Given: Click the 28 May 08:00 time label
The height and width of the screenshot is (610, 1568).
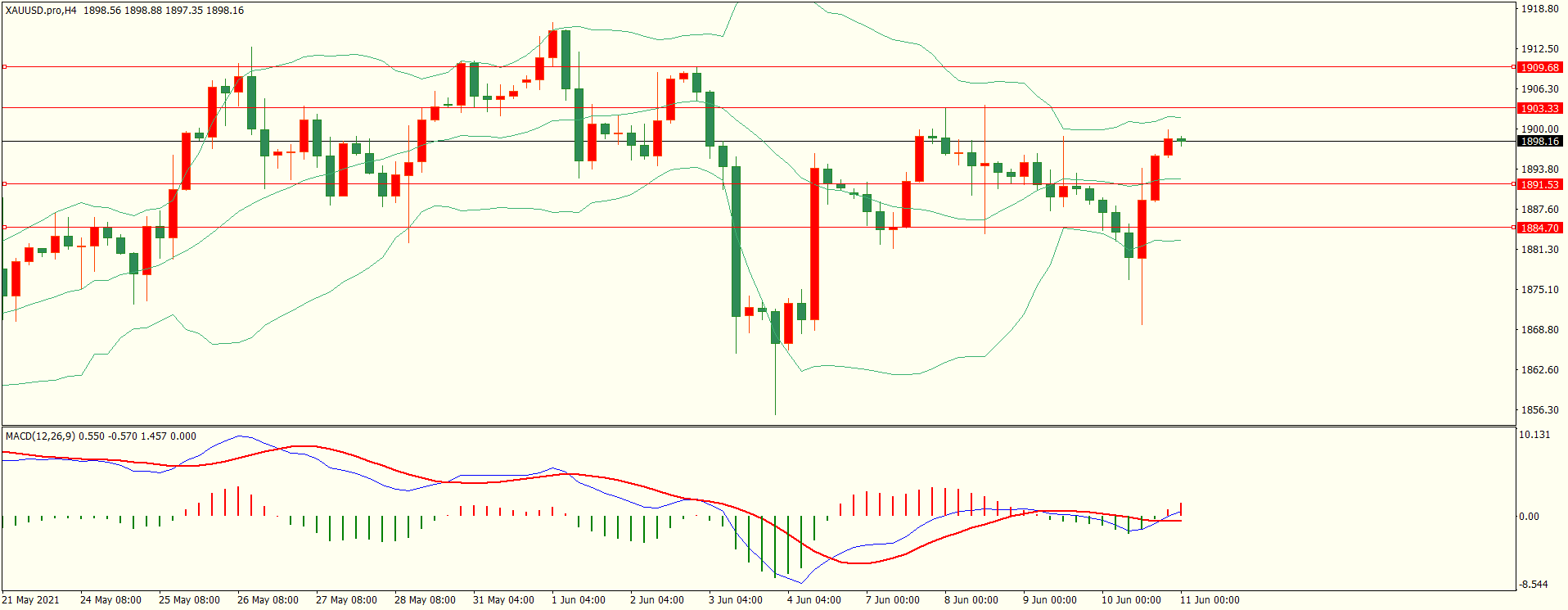Looking at the screenshot, I should point(425,600).
